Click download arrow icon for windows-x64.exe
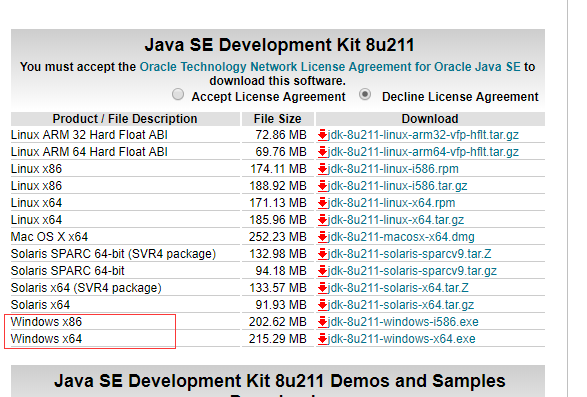 322,339
